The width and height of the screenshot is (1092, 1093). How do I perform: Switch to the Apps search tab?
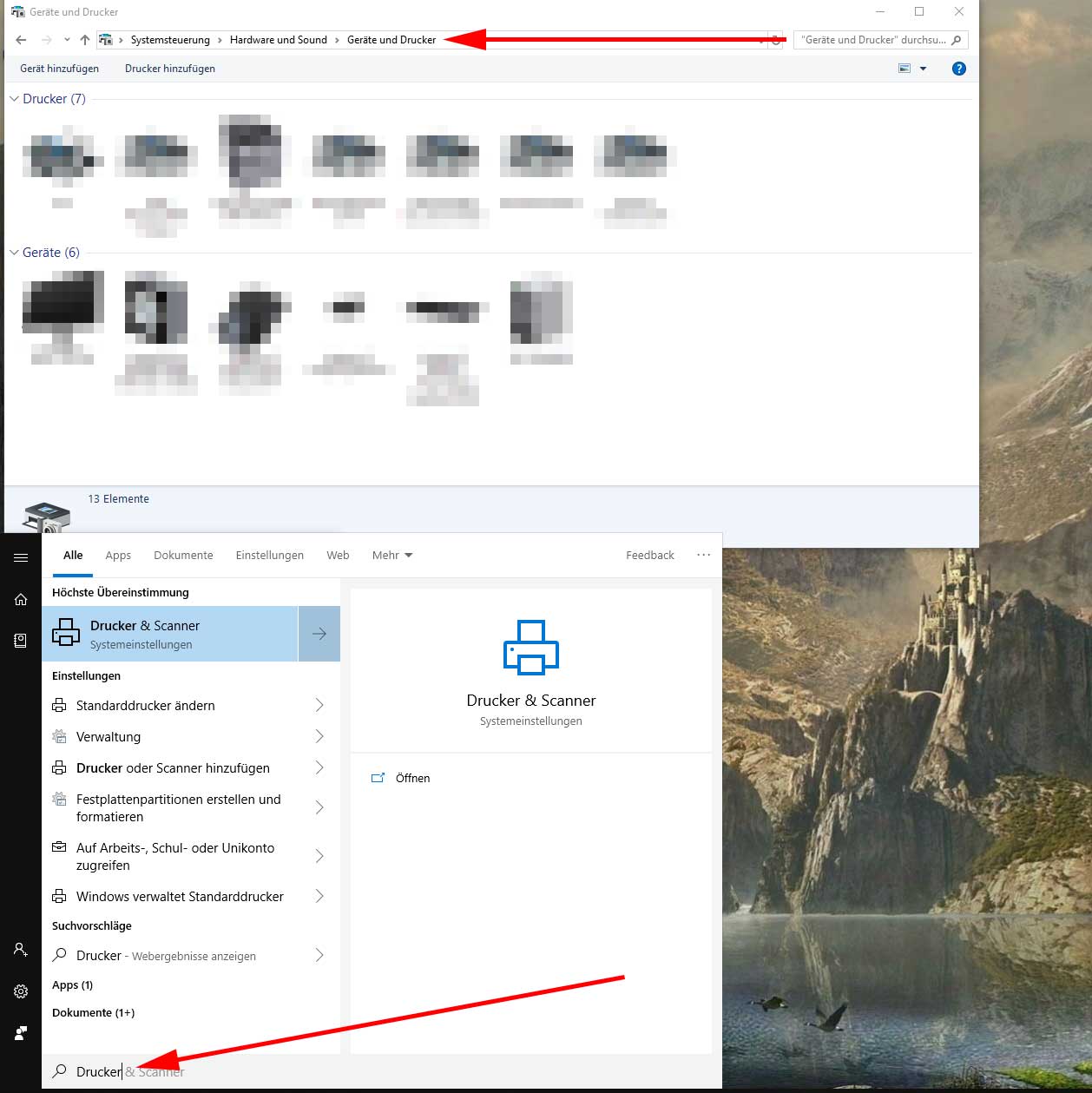118,556
